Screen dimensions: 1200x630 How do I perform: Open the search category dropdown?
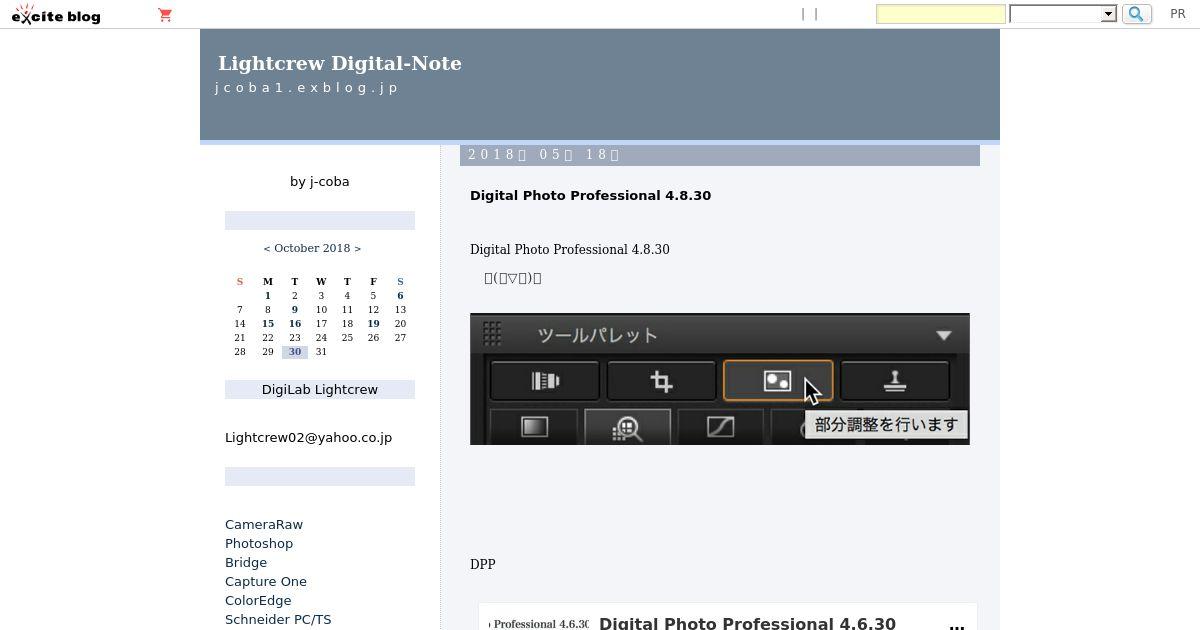pos(1062,14)
